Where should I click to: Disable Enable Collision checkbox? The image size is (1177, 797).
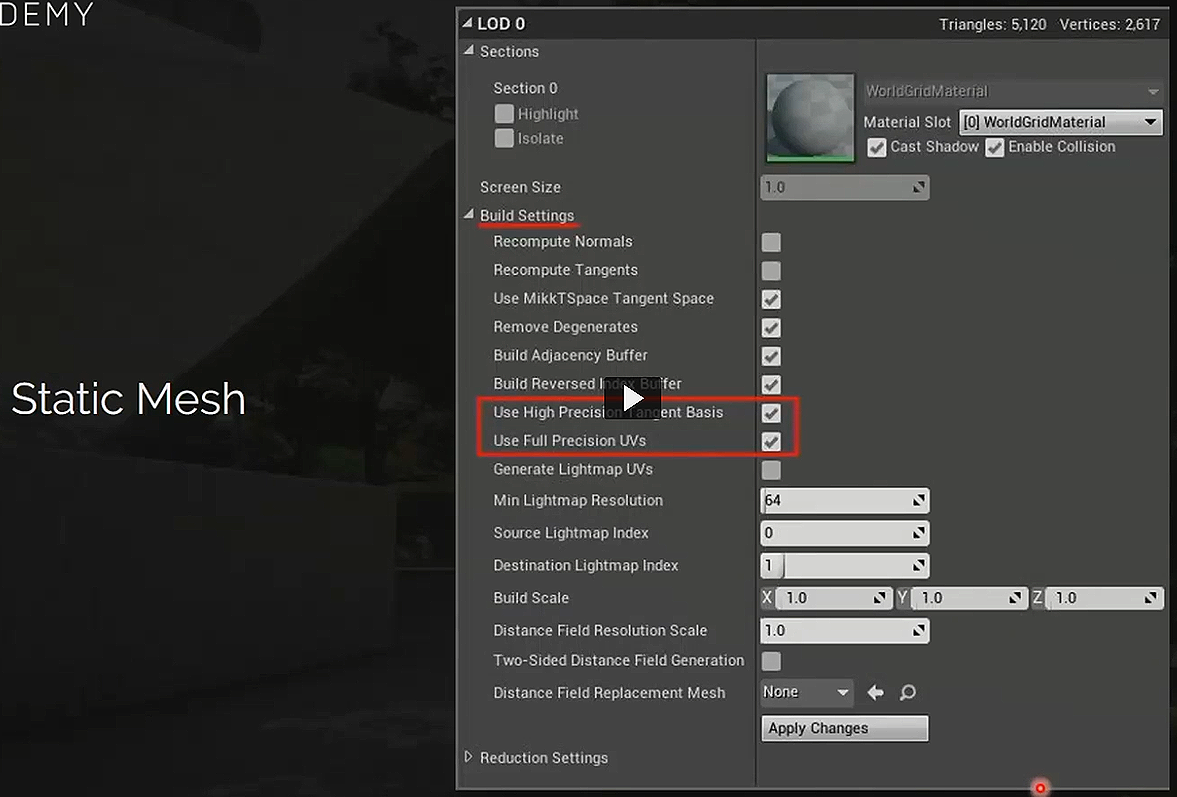(x=995, y=147)
